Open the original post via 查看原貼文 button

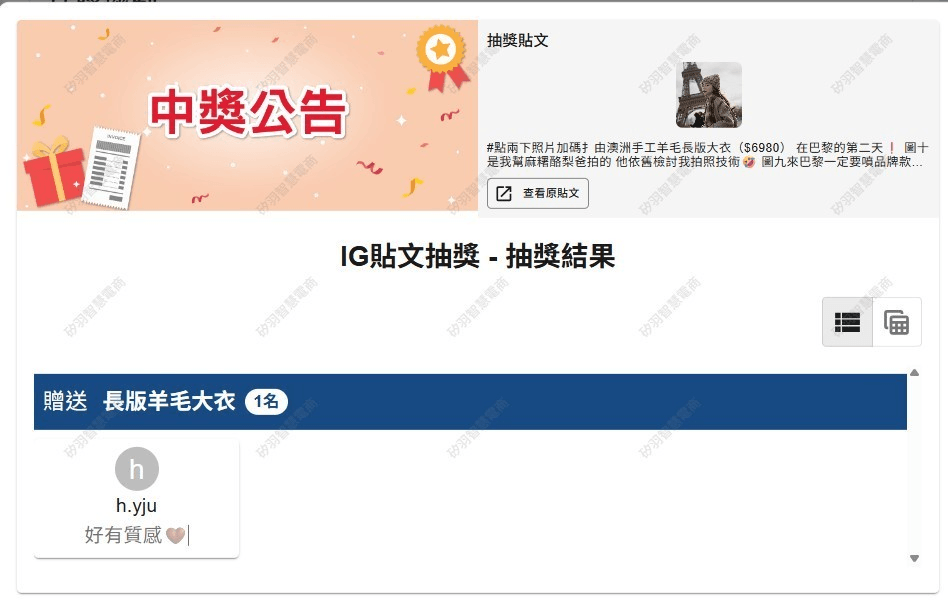pyautogui.click(x=537, y=193)
